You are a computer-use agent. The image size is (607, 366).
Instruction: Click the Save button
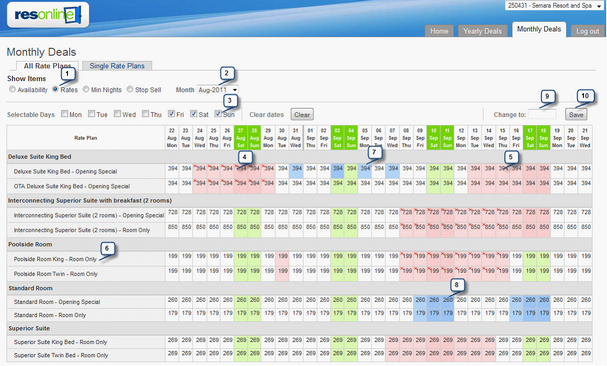point(576,115)
